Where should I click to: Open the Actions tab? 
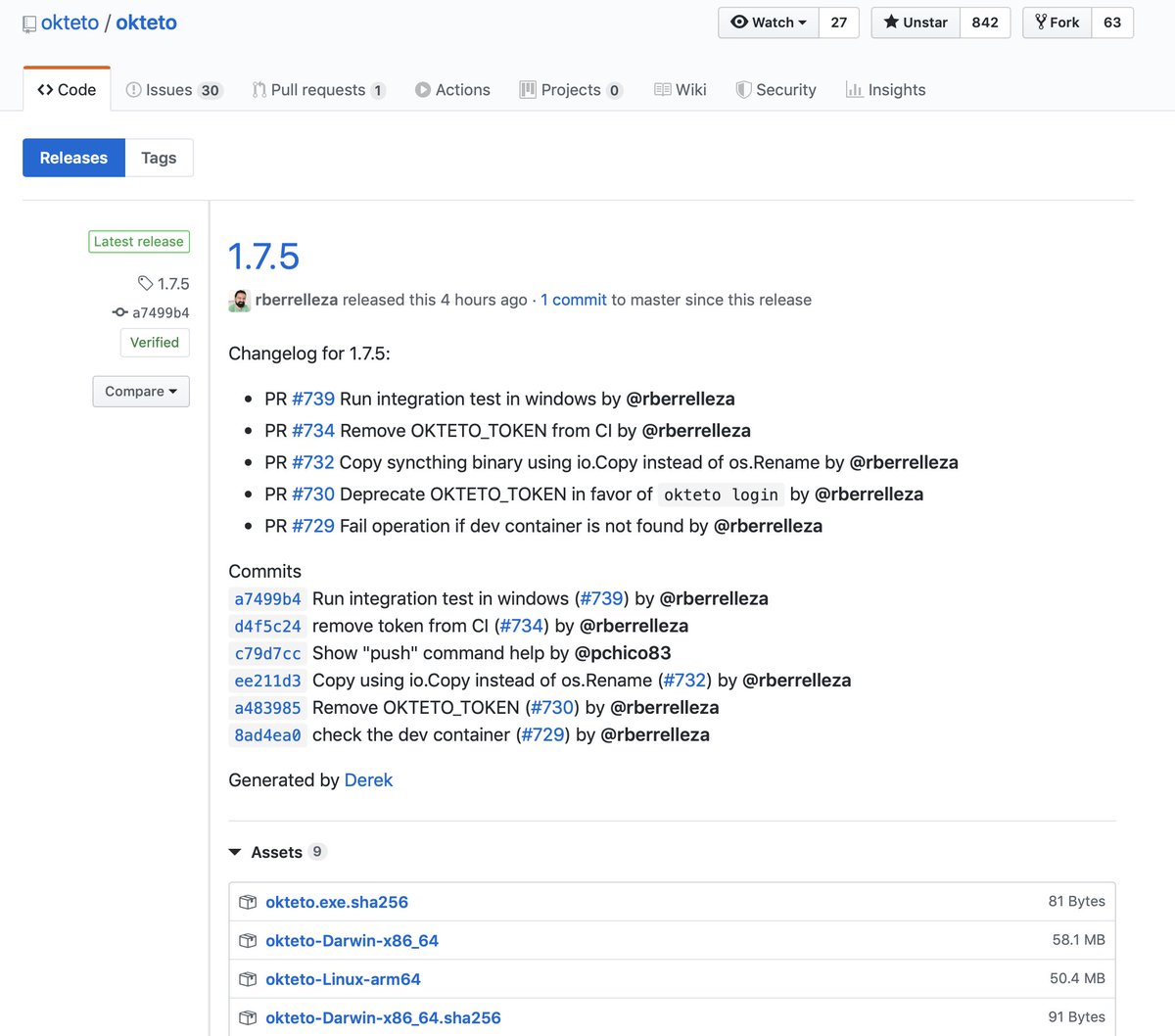tap(452, 90)
